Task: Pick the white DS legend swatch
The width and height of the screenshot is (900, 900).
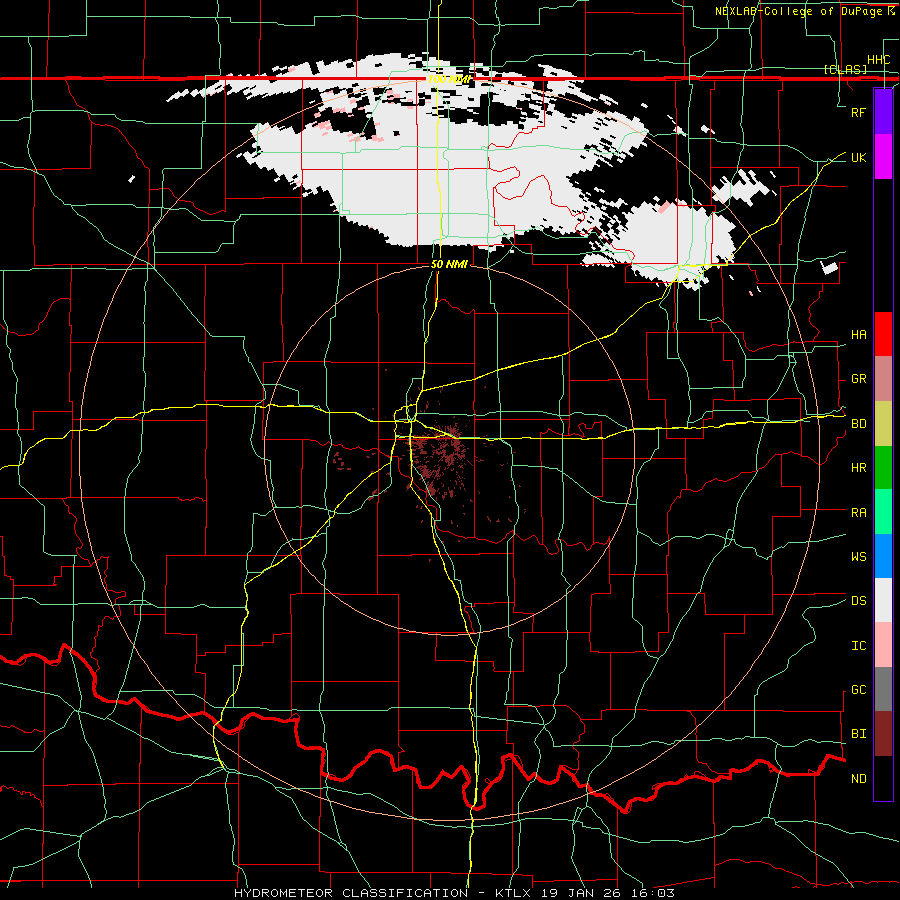Action: (x=883, y=600)
